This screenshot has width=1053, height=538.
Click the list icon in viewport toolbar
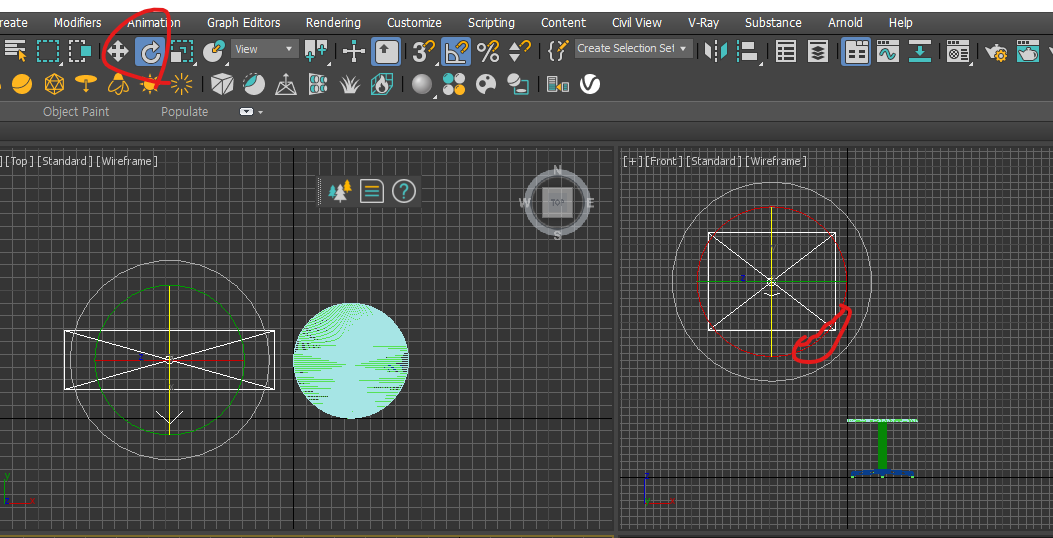coord(371,192)
